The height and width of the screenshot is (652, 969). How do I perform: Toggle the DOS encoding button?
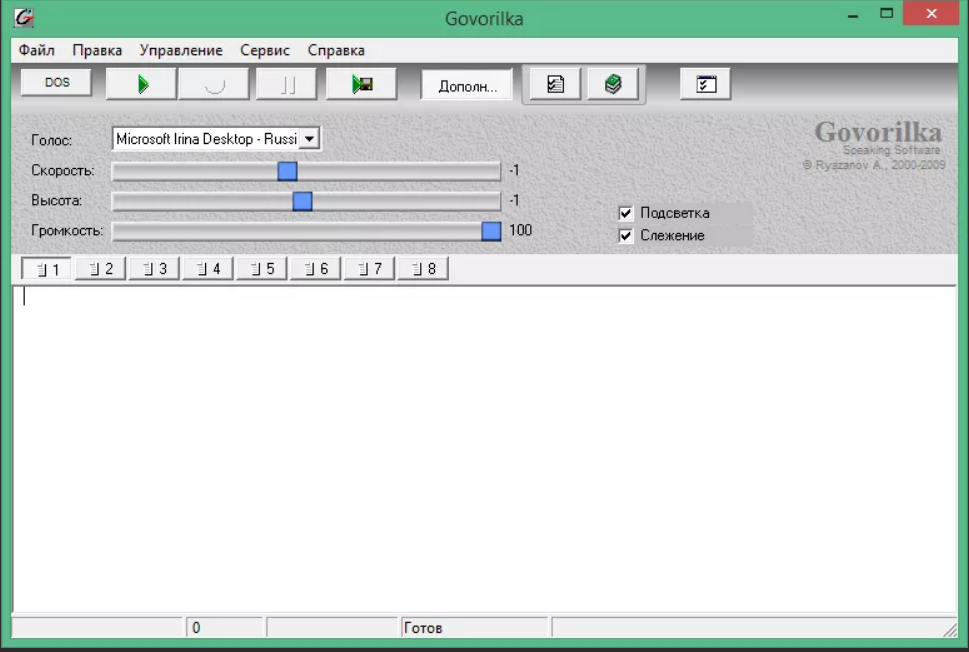tap(56, 82)
